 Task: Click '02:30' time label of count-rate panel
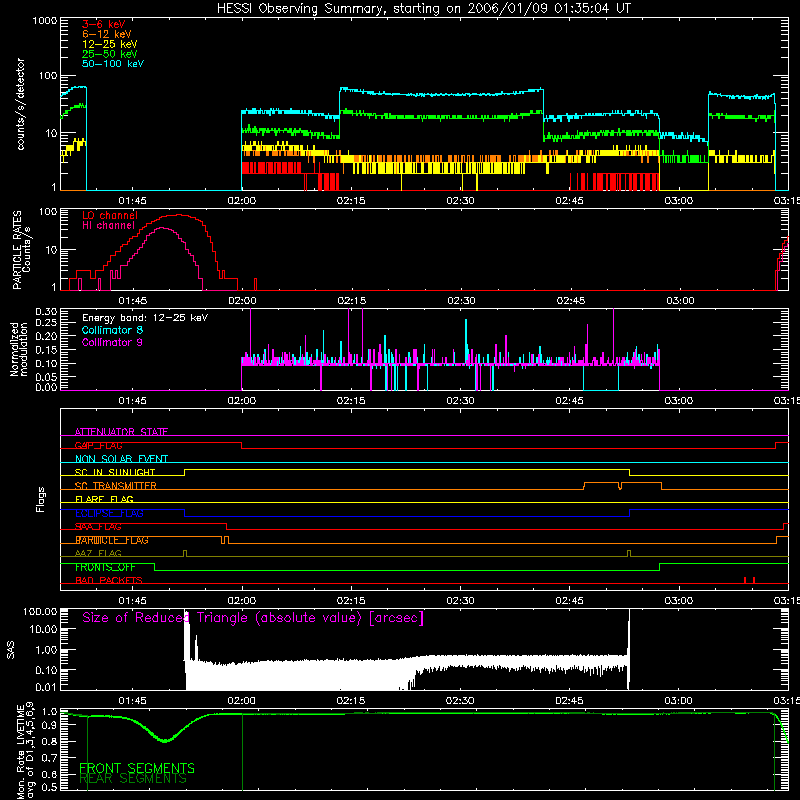tap(460, 201)
